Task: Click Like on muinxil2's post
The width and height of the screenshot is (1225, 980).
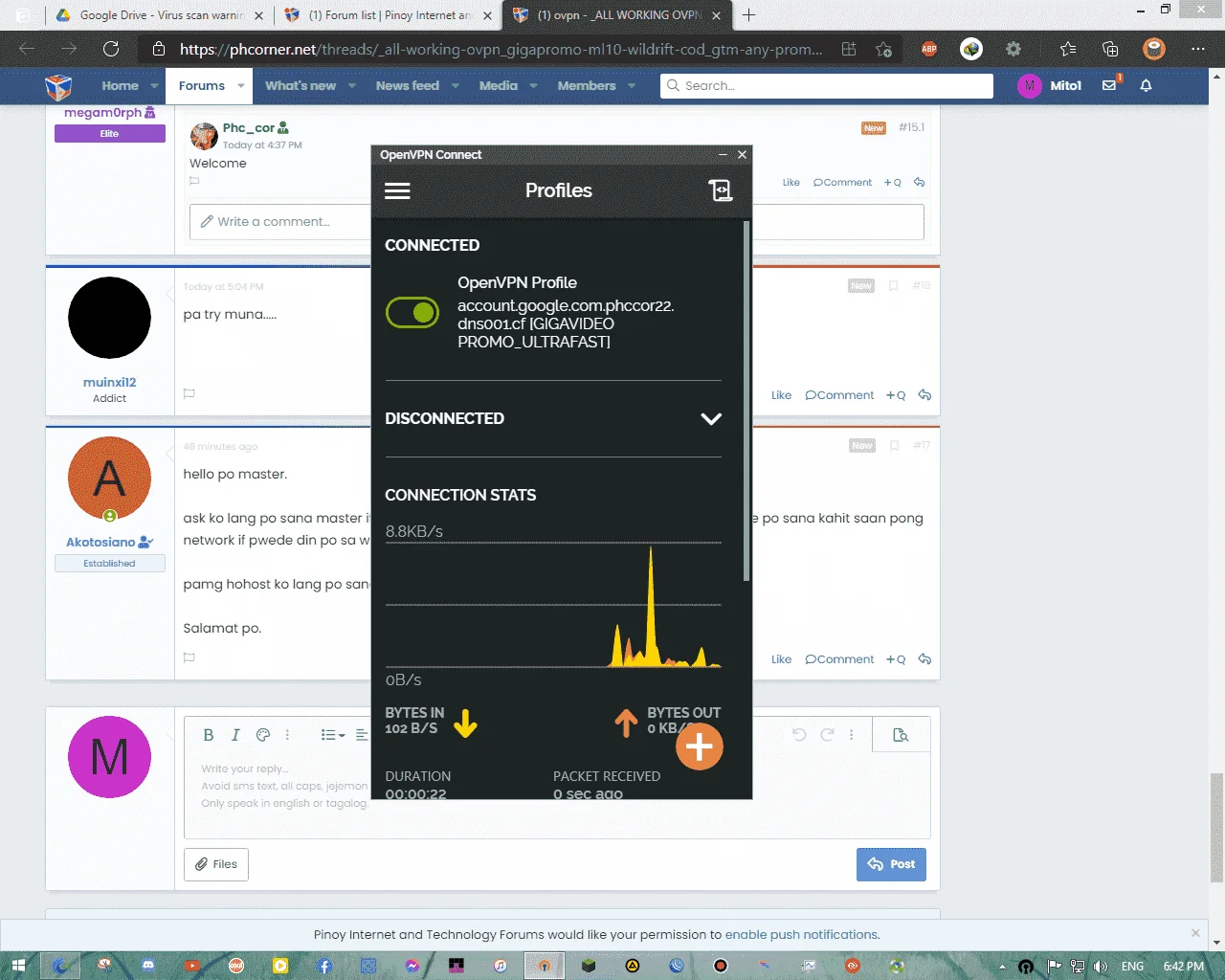Action: 781,395
